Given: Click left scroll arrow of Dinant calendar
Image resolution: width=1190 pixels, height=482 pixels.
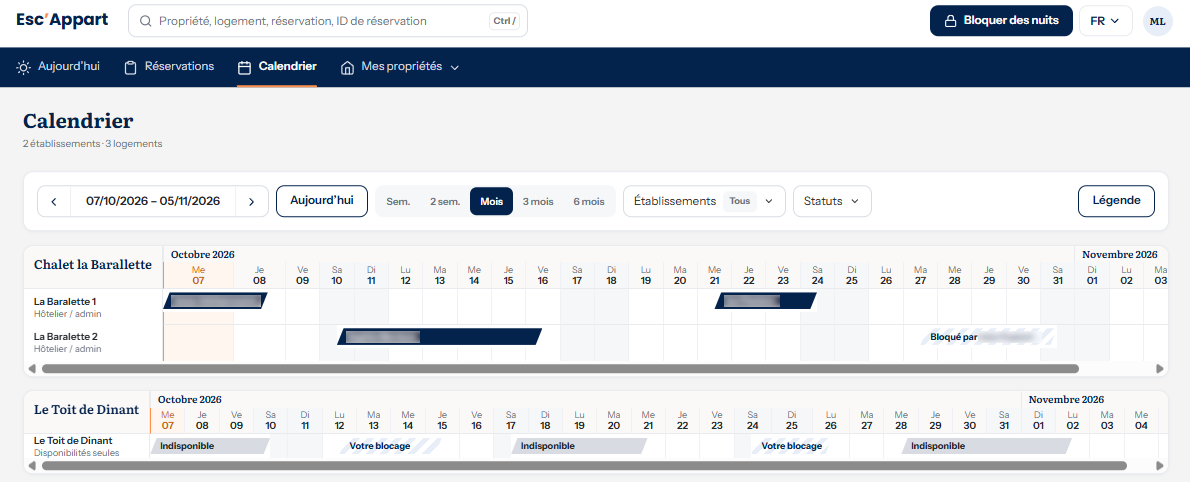Looking at the screenshot, I should pyautogui.click(x=32, y=466).
